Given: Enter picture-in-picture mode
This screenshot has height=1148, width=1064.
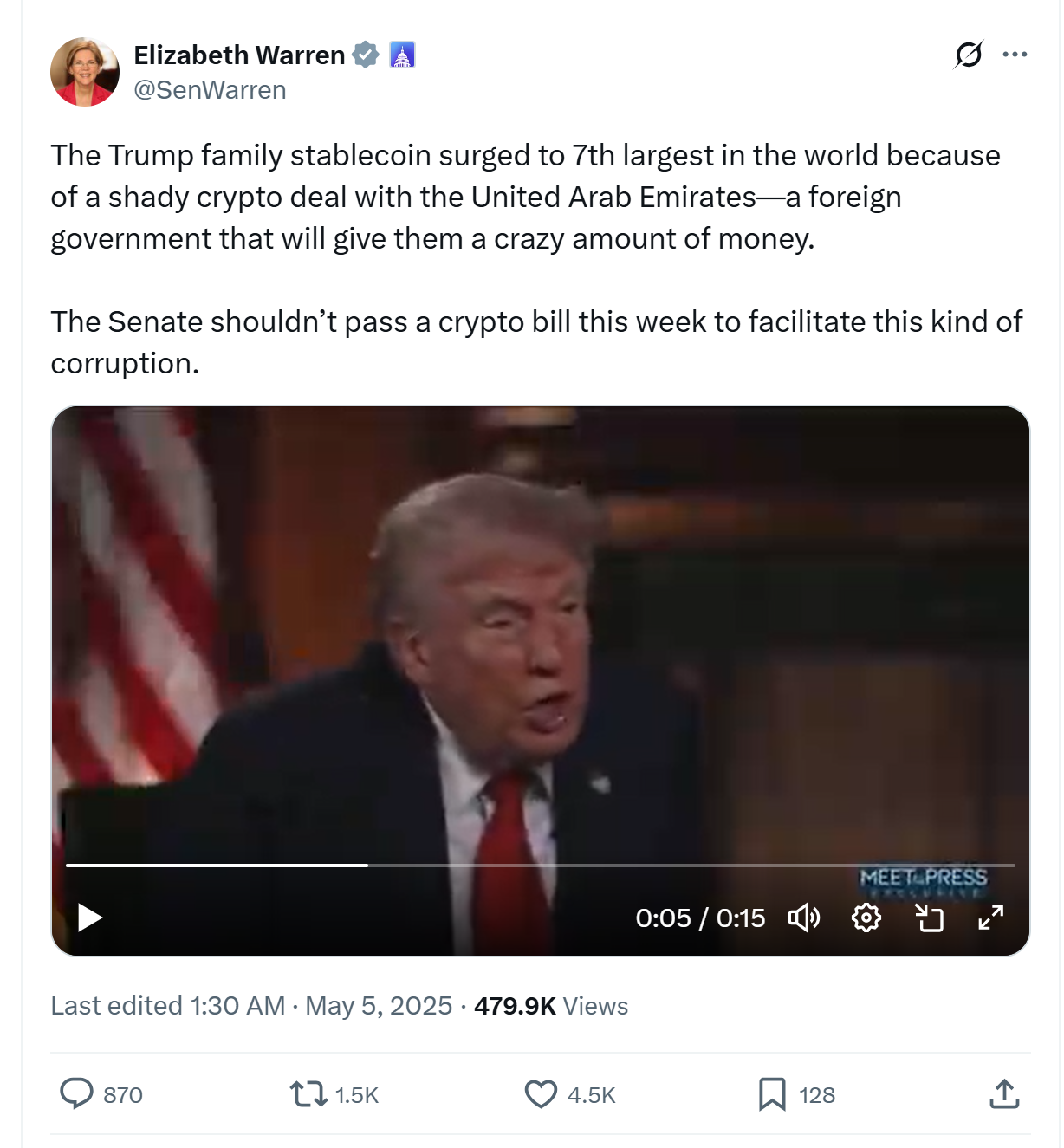Looking at the screenshot, I should point(929,918).
